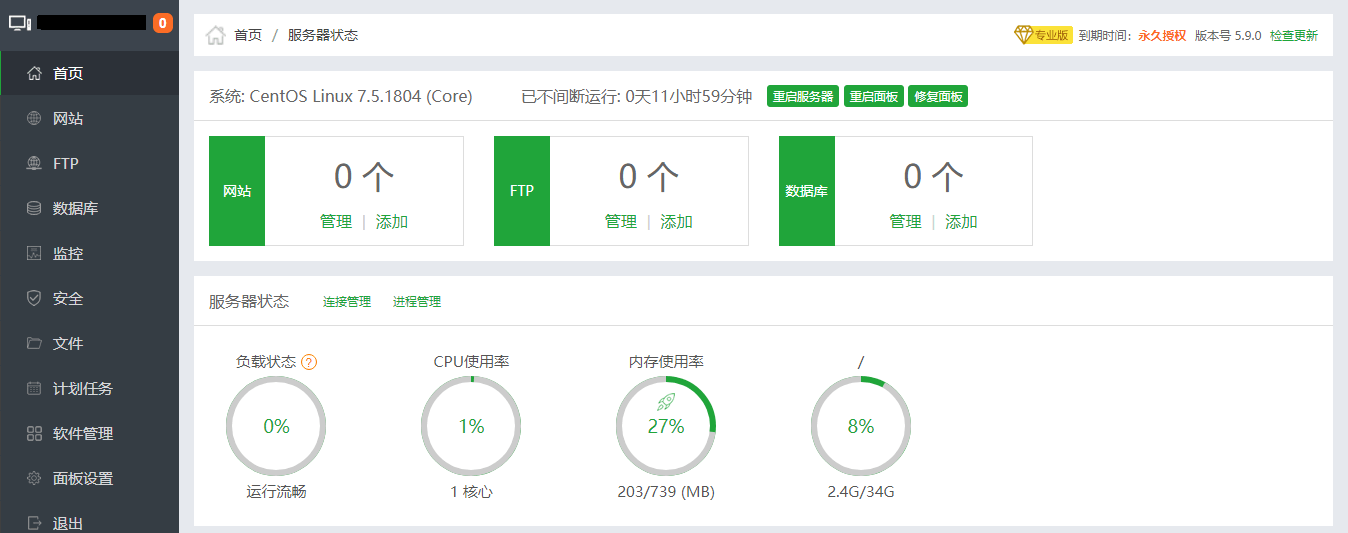
Task: Click the load status help question mark
Action: [x=309, y=362]
